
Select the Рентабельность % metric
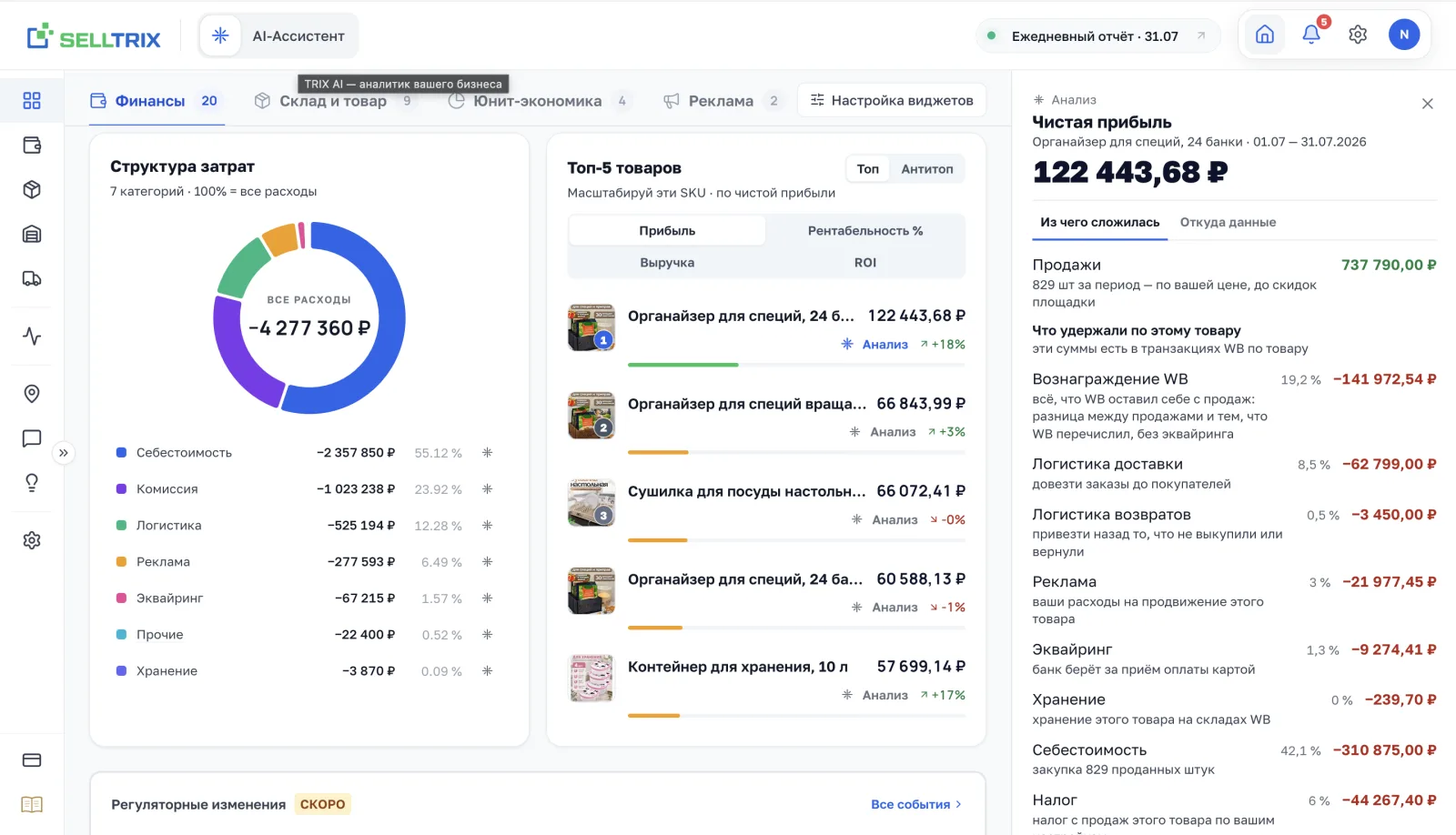coord(865,231)
